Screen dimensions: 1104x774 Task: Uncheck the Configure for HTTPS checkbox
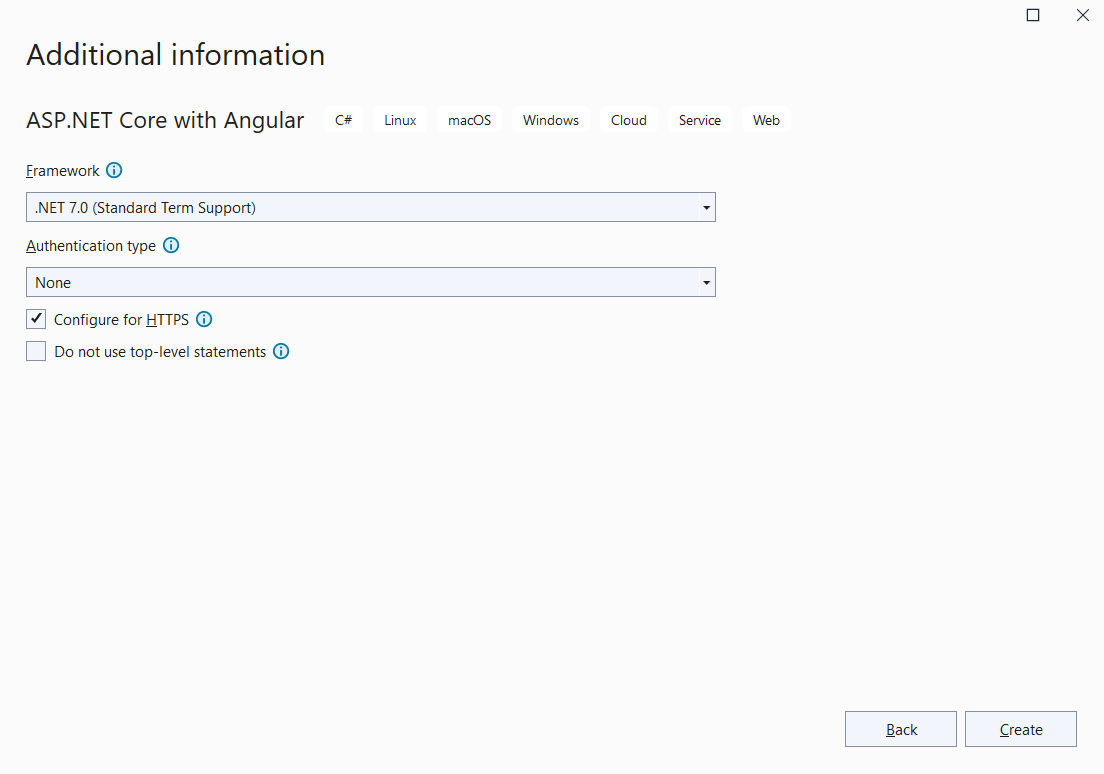[x=37, y=320]
